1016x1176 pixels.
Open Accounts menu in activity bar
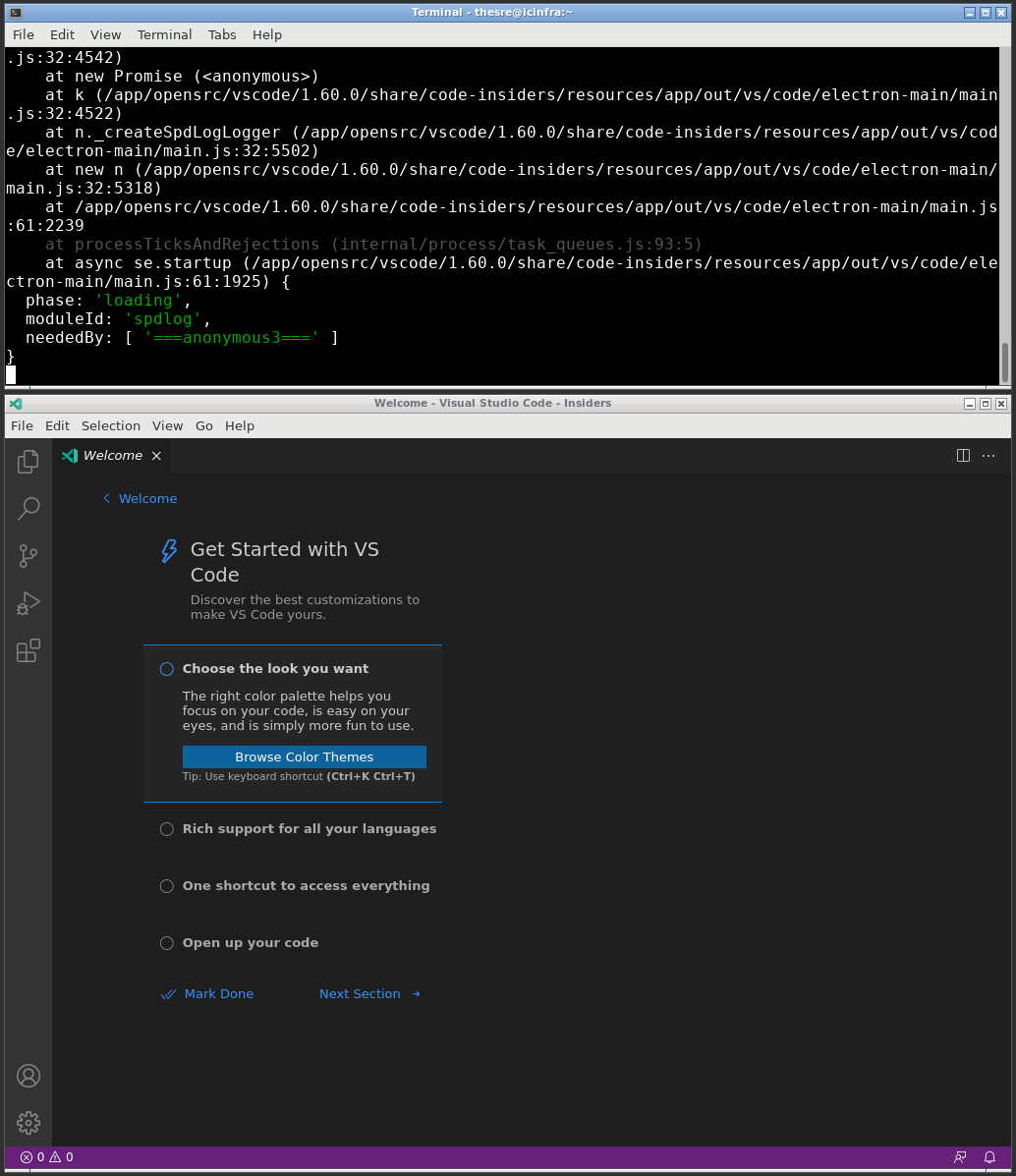(28, 1076)
